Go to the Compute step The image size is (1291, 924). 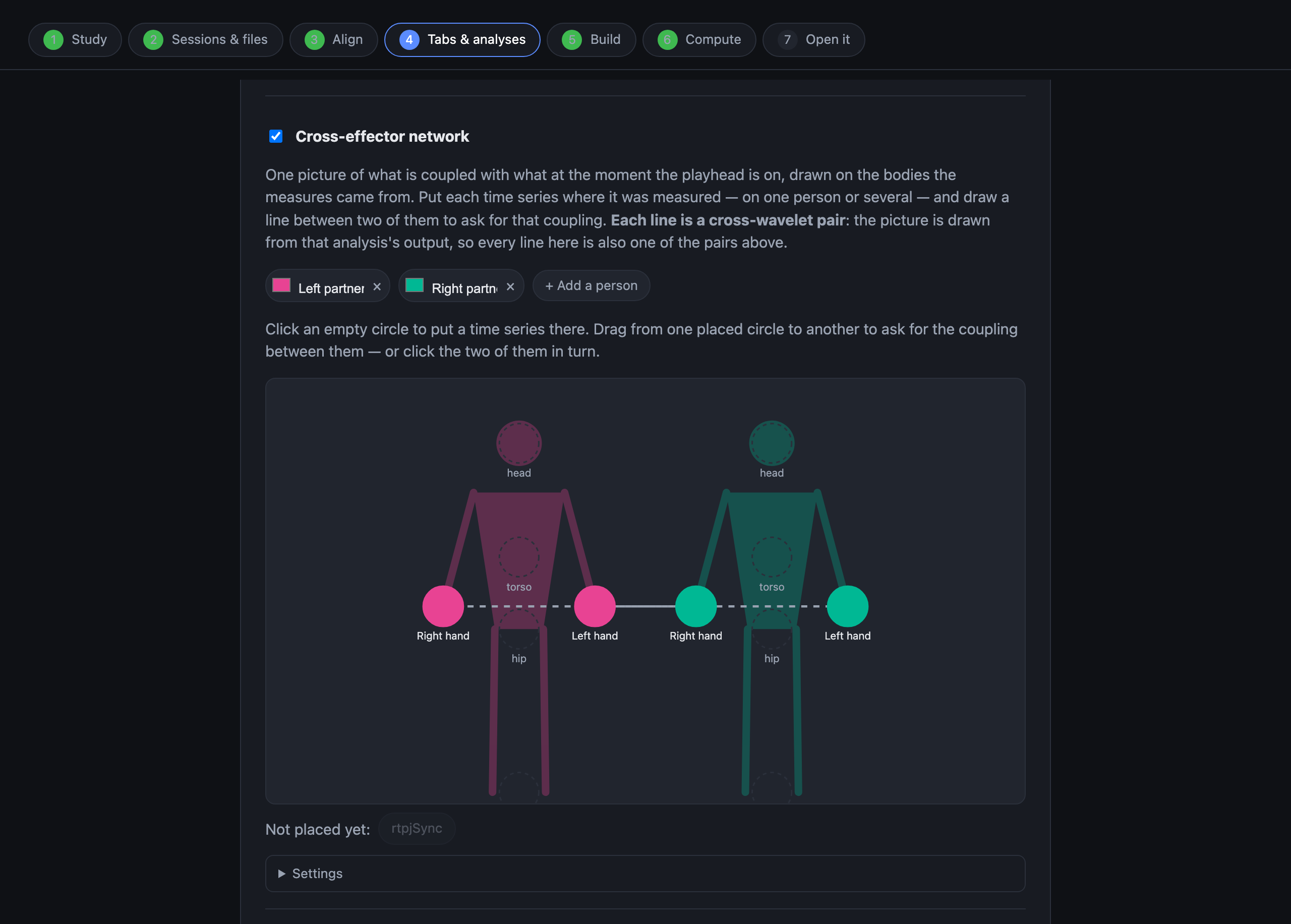tap(699, 40)
